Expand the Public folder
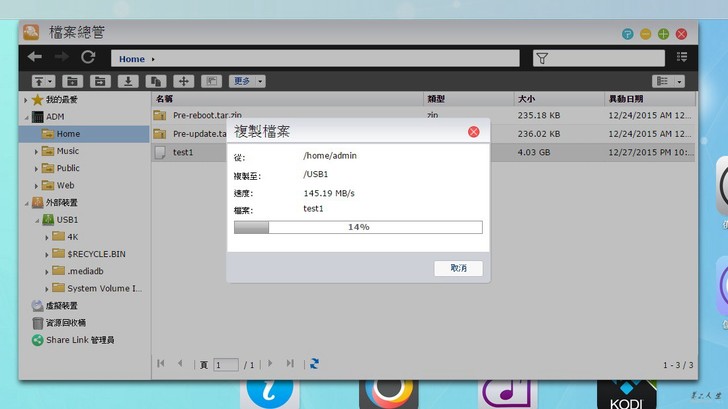 coord(36,169)
